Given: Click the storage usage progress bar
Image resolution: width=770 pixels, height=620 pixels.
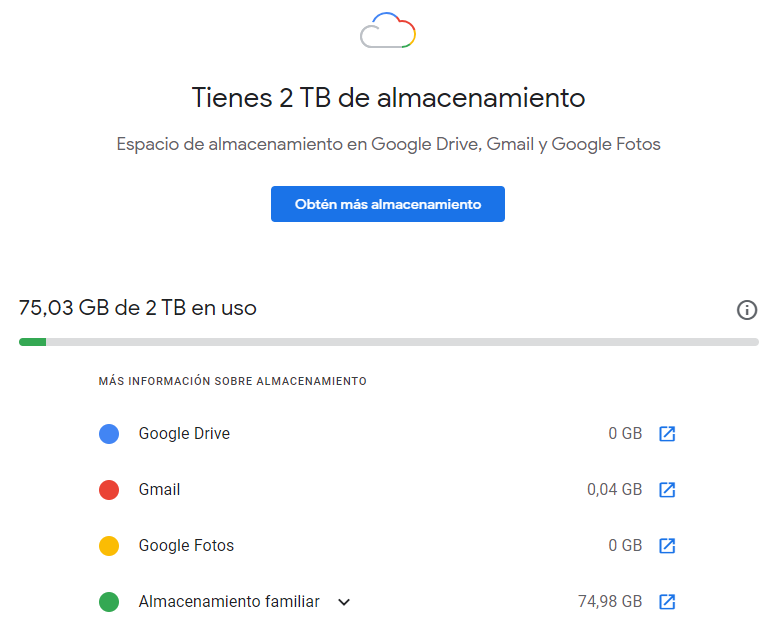Looking at the screenshot, I should (x=388, y=342).
